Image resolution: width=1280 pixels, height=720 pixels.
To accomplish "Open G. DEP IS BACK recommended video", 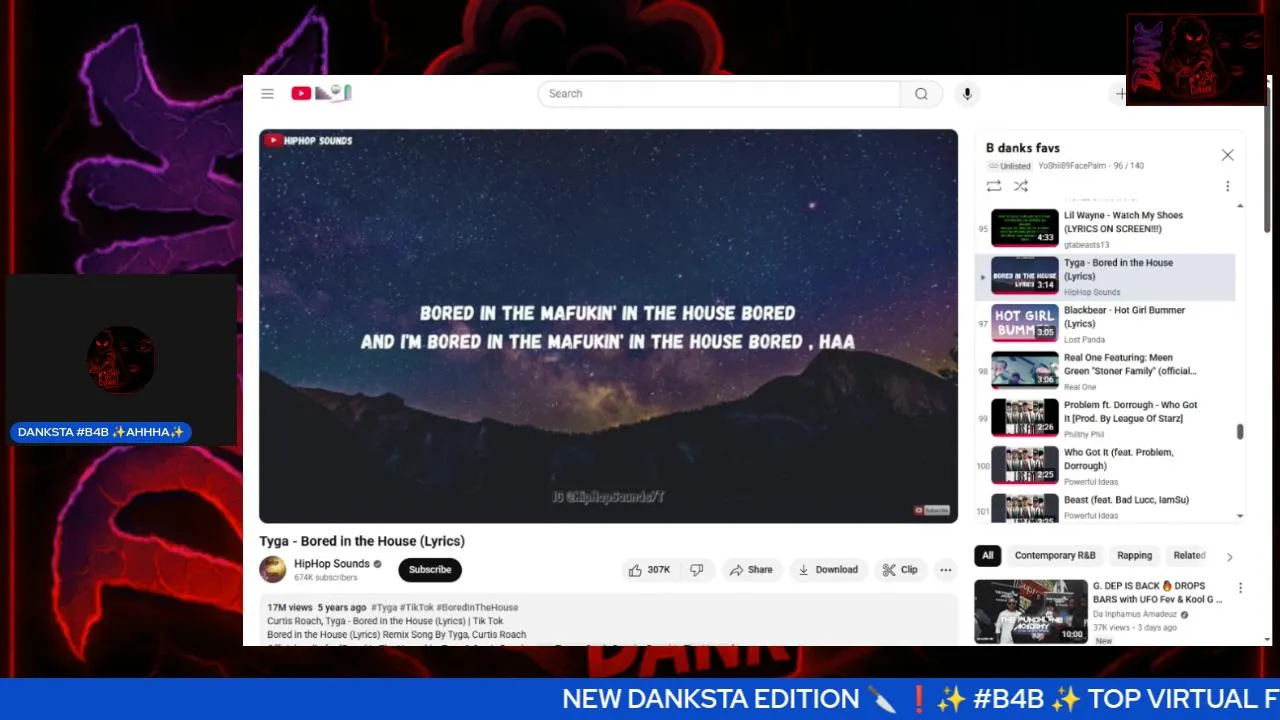I will click(1031, 611).
